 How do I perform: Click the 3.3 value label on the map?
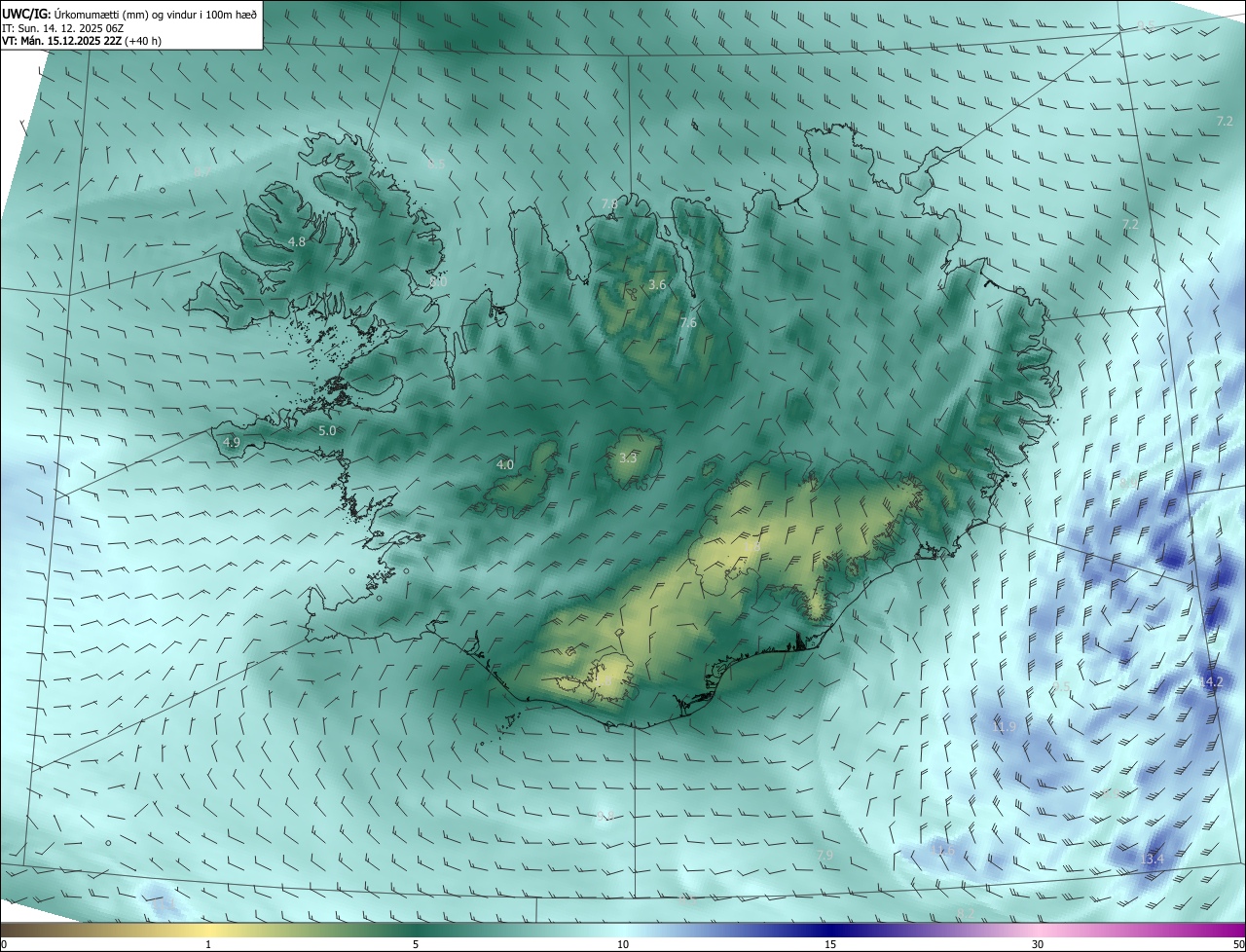(x=628, y=458)
